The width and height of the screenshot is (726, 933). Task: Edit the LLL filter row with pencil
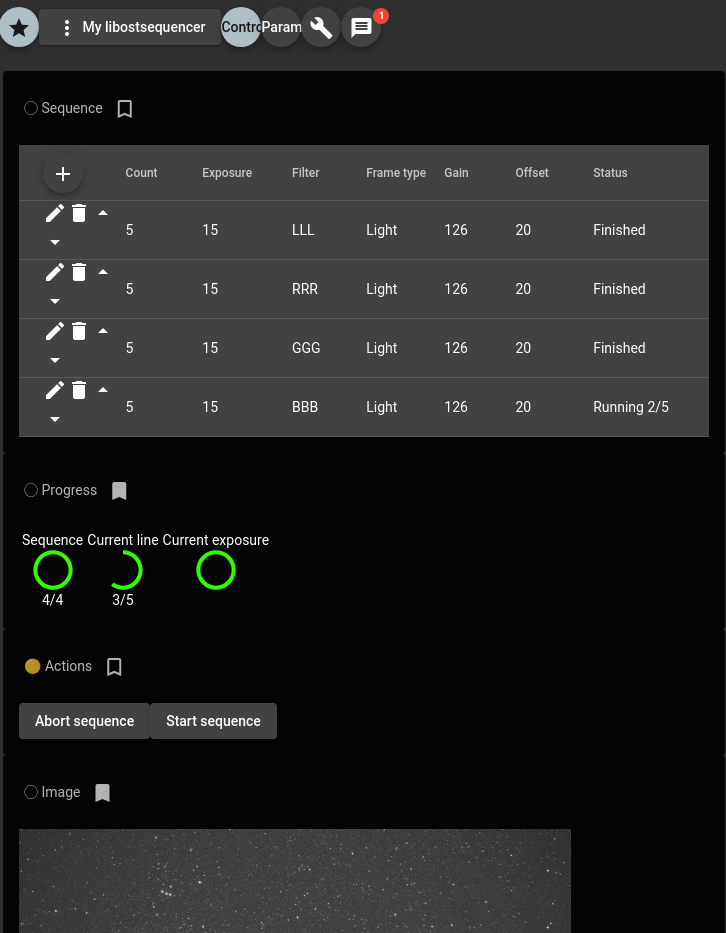click(55, 213)
